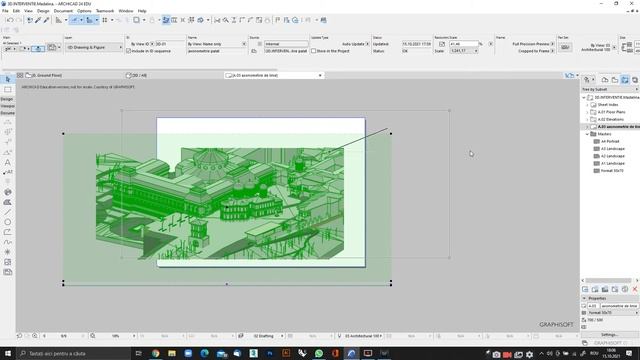Expand the A.01 Floor Plans subset
This screenshot has width=640, height=360.
point(587,112)
